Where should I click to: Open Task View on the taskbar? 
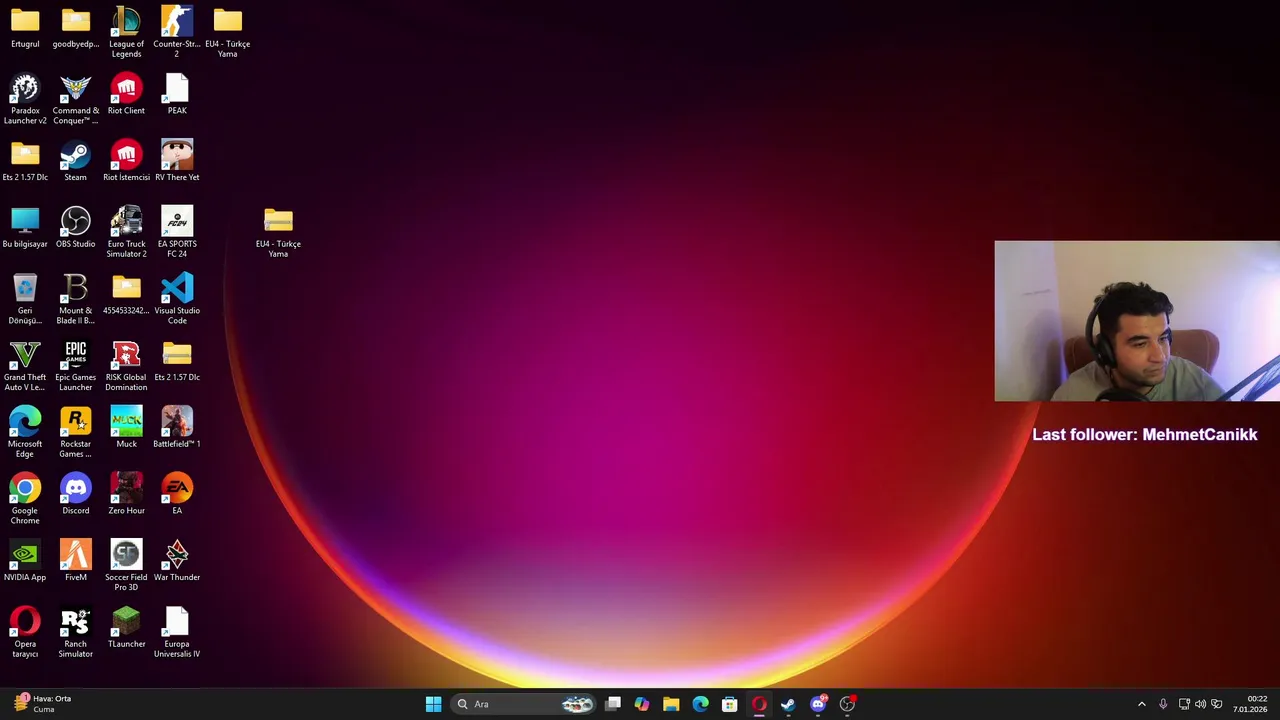click(x=613, y=704)
